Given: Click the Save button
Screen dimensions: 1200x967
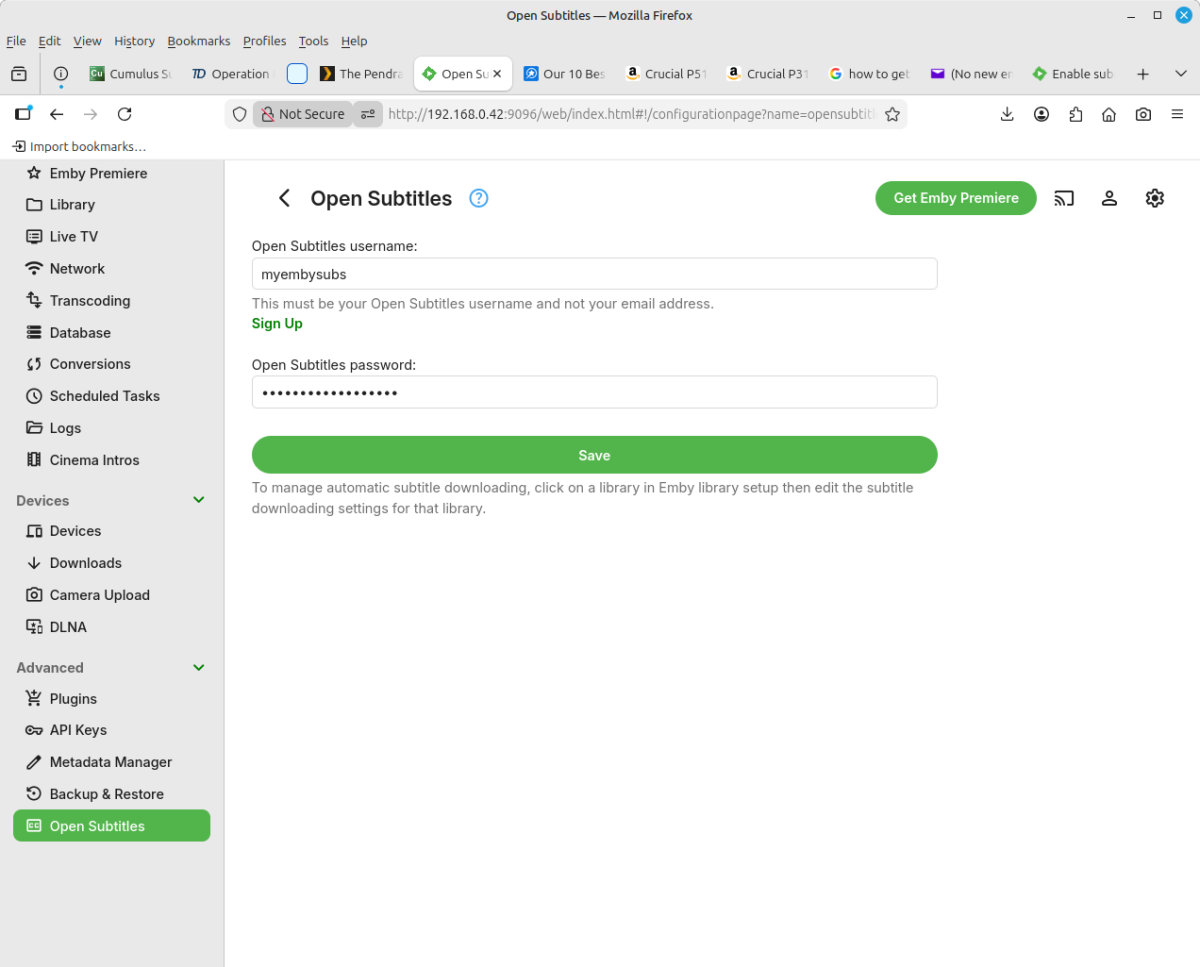Looking at the screenshot, I should pyautogui.click(x=594, y=454).
